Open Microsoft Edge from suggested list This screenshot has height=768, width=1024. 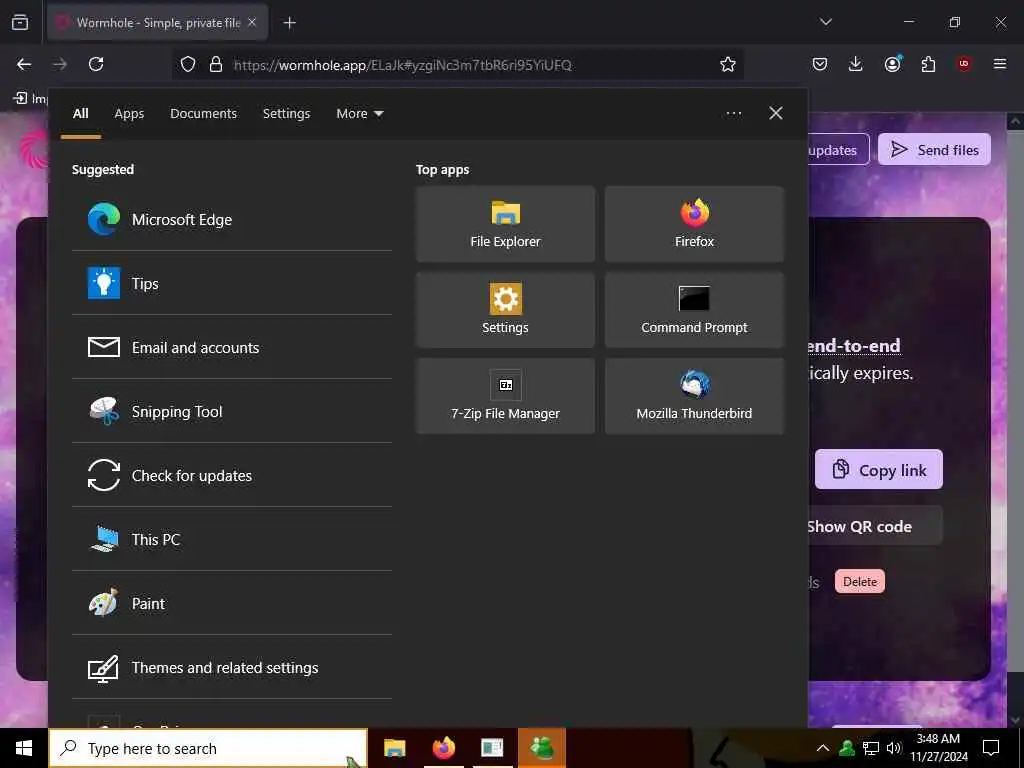(231, 219)
